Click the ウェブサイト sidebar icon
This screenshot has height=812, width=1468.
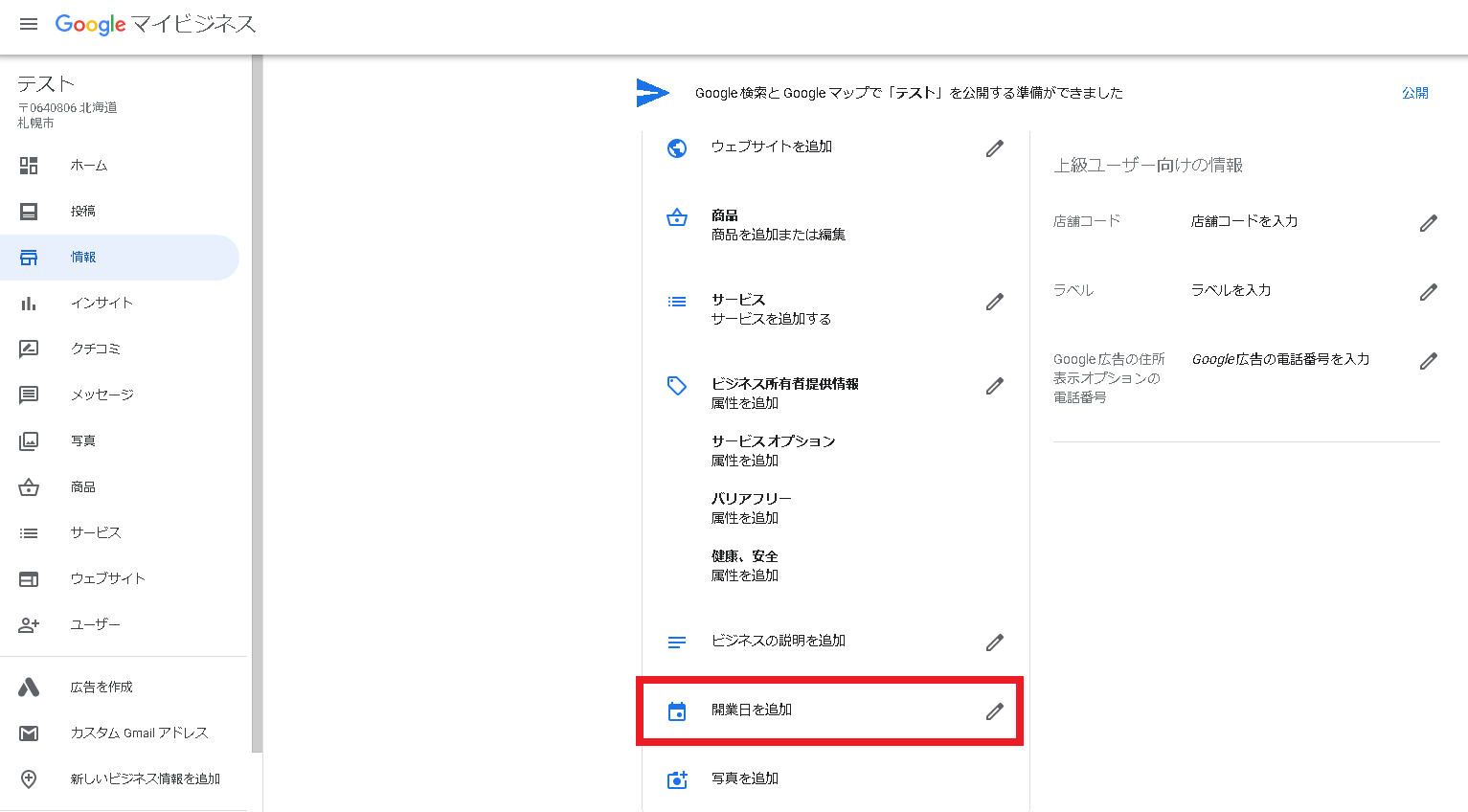click(x=29, y=579)
